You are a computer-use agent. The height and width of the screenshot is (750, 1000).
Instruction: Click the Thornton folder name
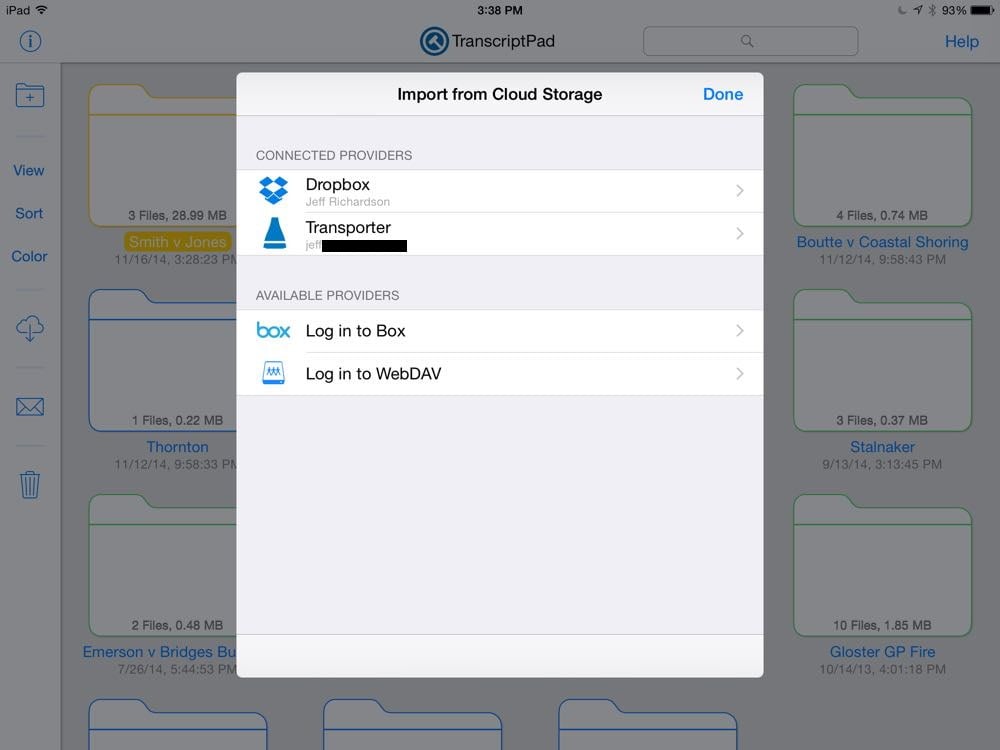[177, 447]
